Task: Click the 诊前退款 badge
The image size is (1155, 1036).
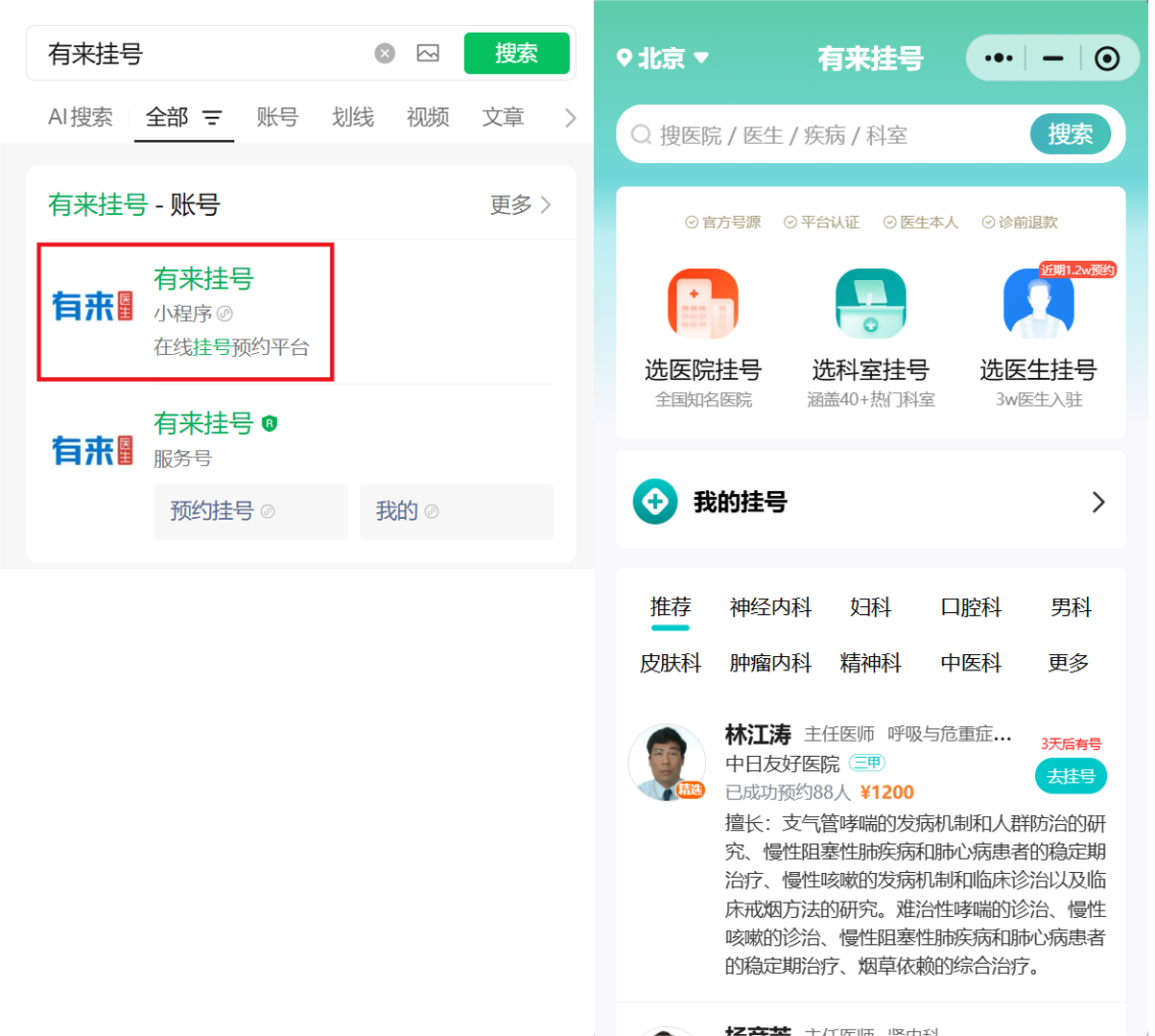Action: pos(1020,223)
